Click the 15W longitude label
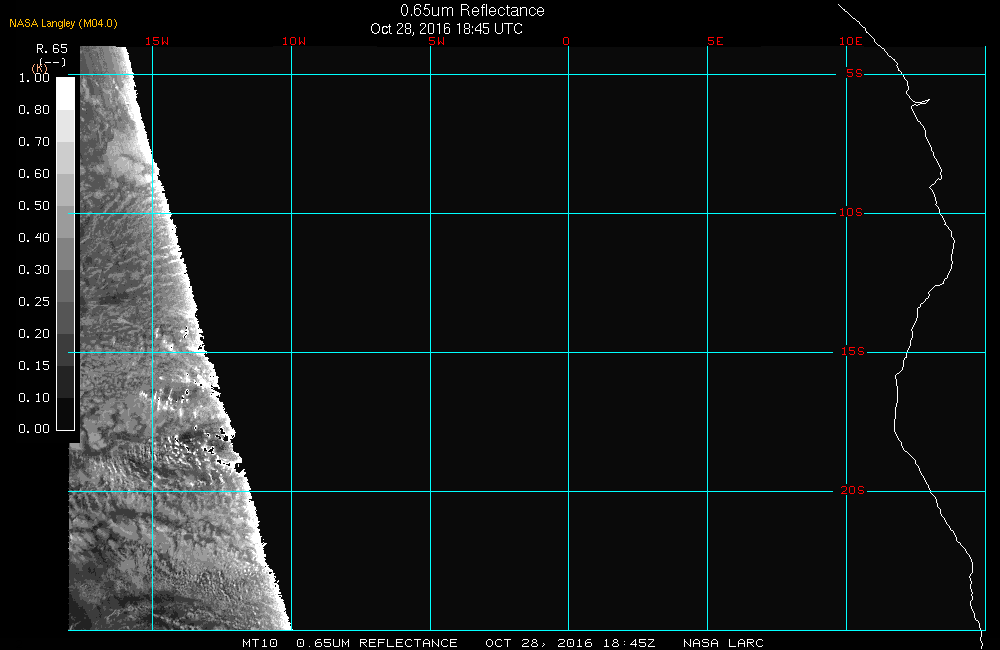The image size is (1000, 650). tap(156, 42)
